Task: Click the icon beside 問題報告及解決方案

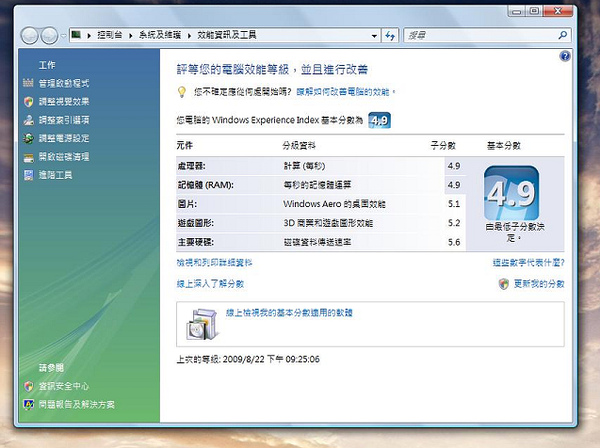Action: tap(29, 404)
